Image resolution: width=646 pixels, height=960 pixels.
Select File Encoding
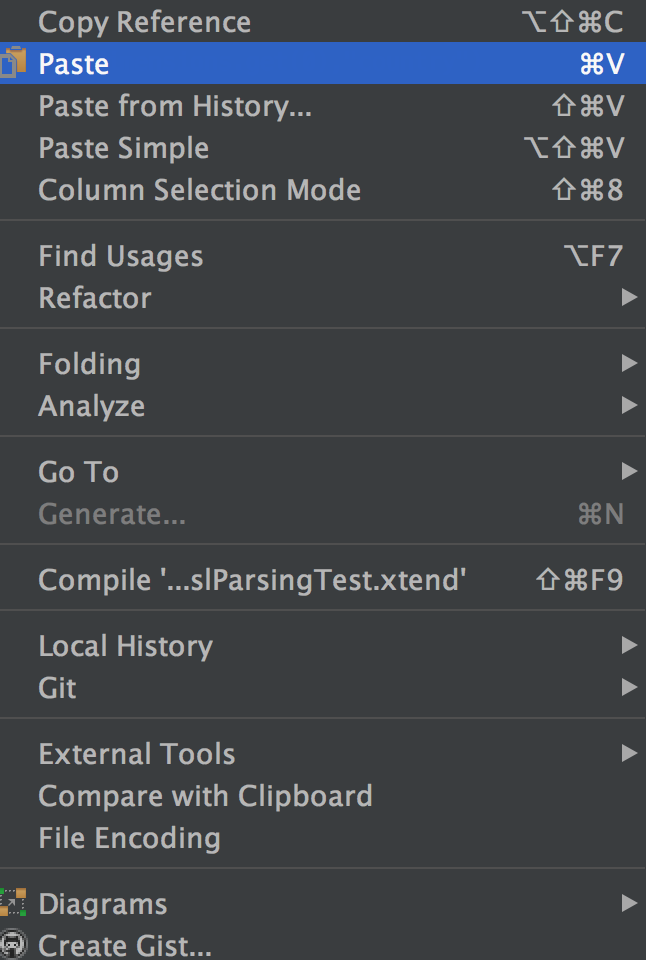tap(323, 838)
